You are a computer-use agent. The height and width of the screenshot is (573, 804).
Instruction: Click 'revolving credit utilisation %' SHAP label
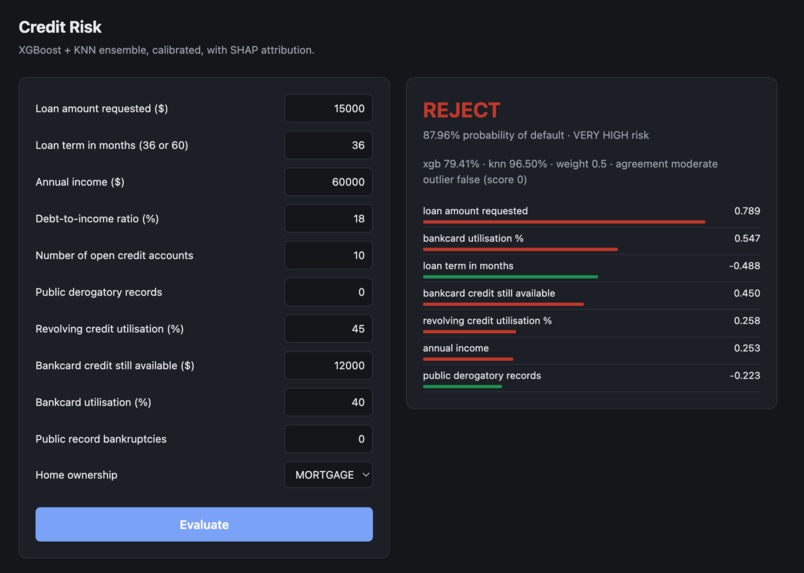(488, 321)
